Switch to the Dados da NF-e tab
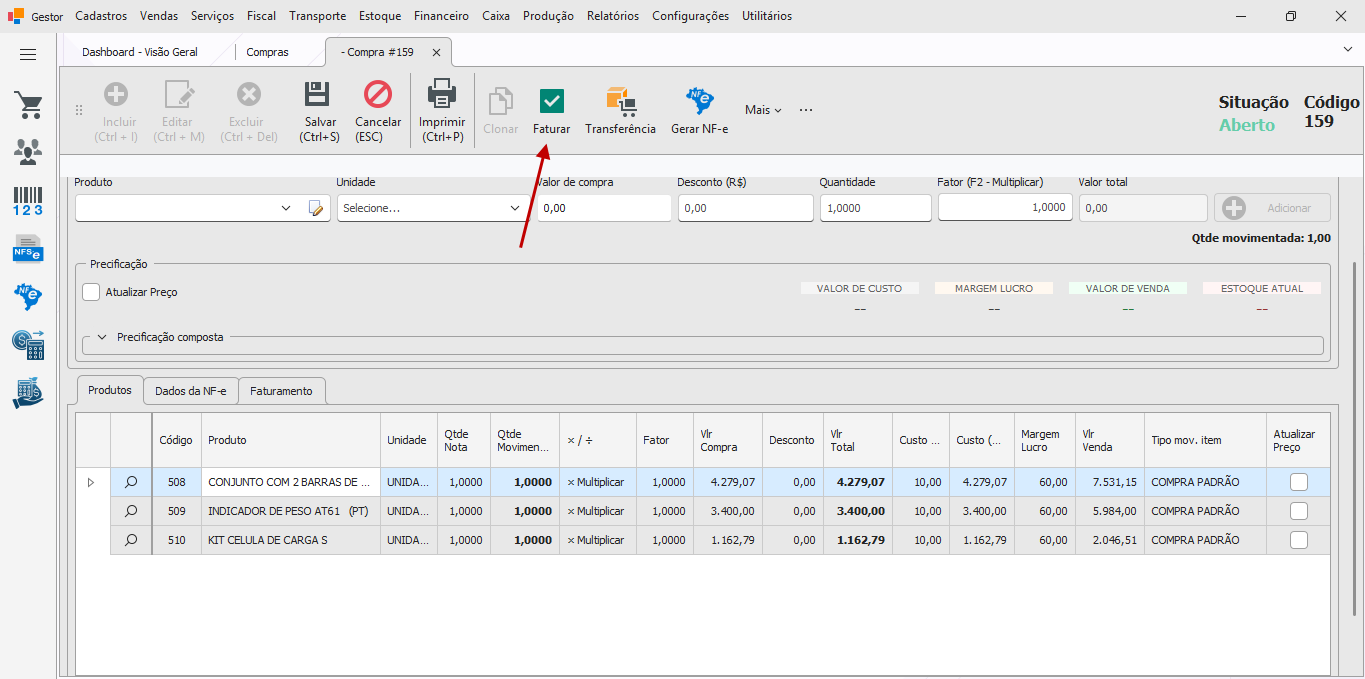Screen dimensions: 1365x679 (x=190, y=391)
